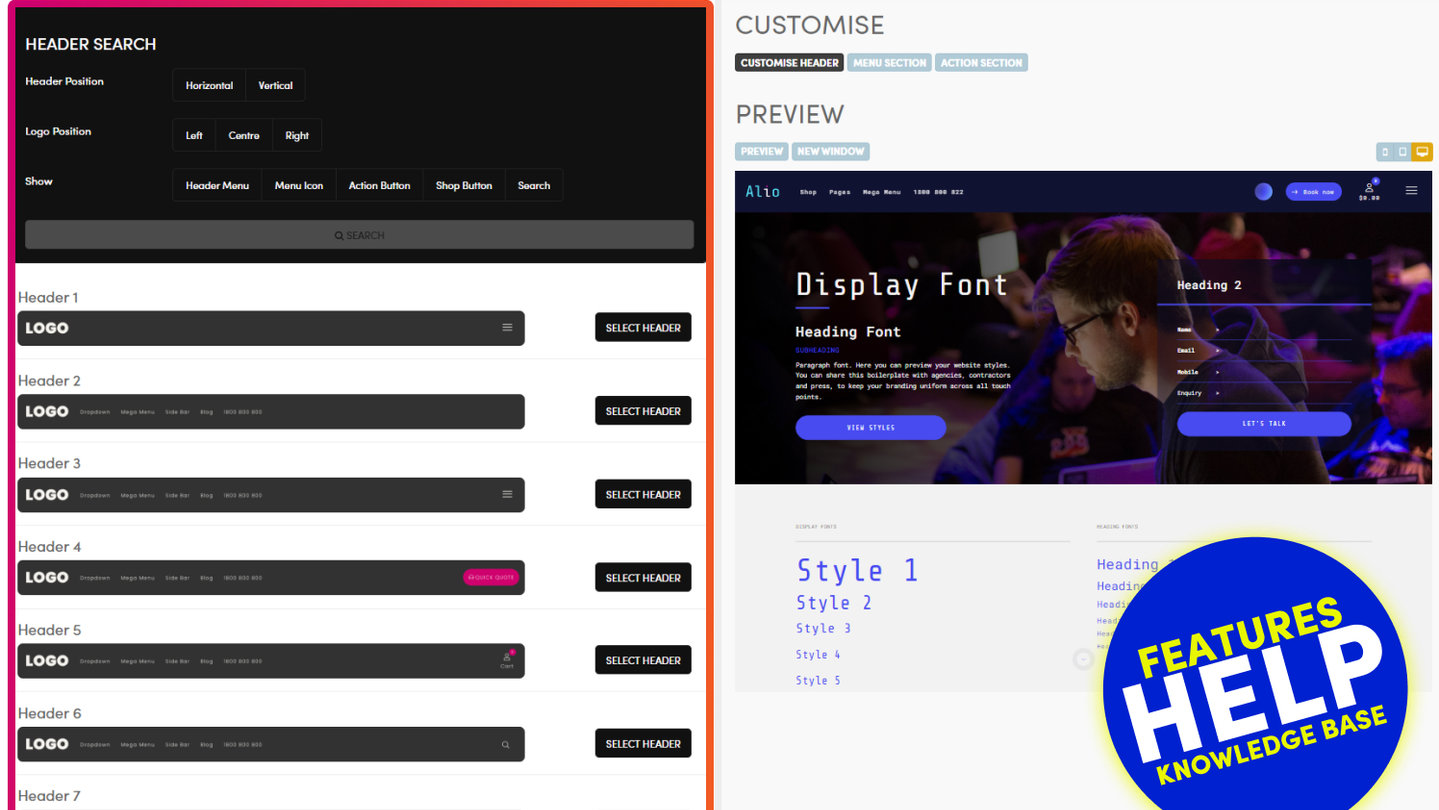This screenshot has height=810, width=1439.
Task: Switch preview to tablet device view
Action: (1403, 152)
